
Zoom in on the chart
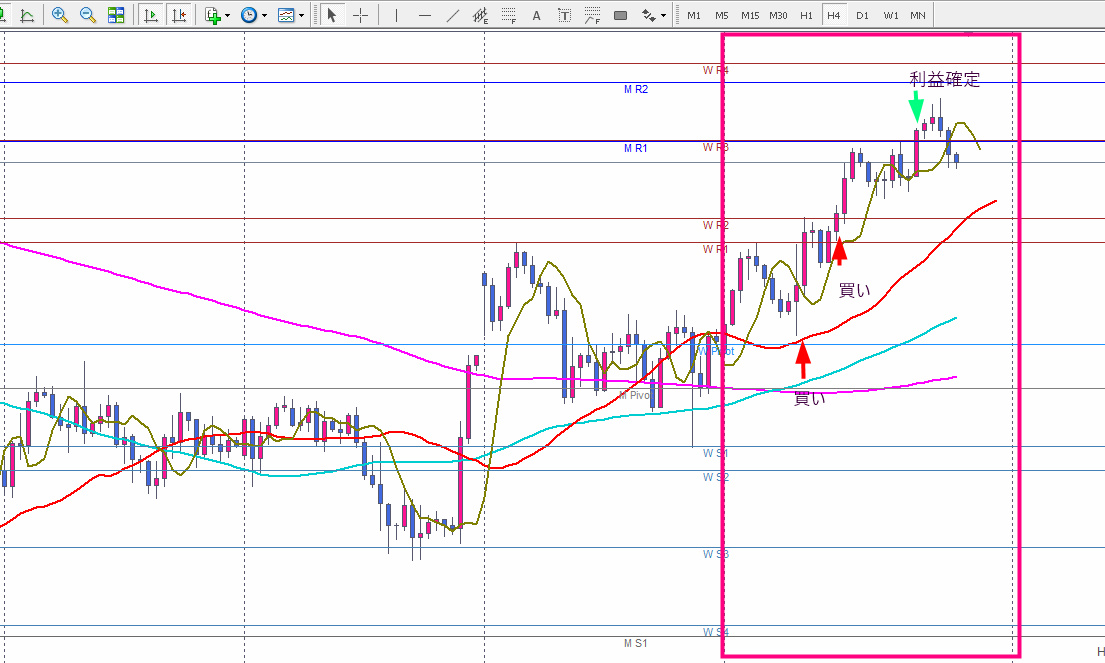coord(60,15)
